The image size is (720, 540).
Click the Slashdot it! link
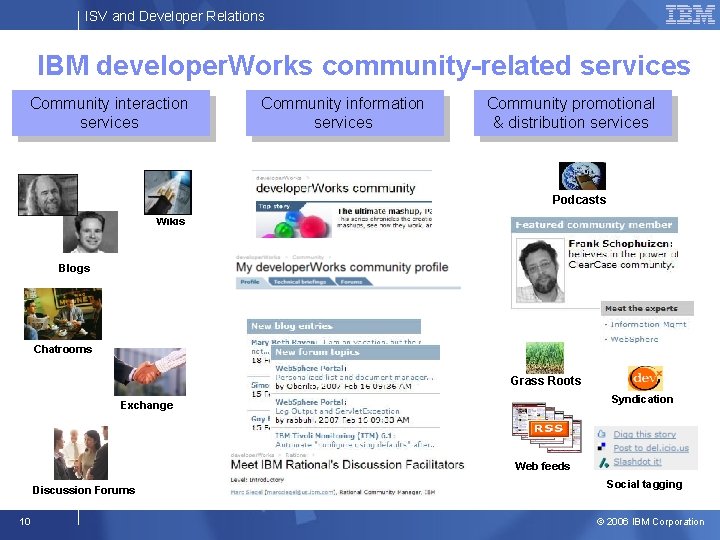click(637, 462)
